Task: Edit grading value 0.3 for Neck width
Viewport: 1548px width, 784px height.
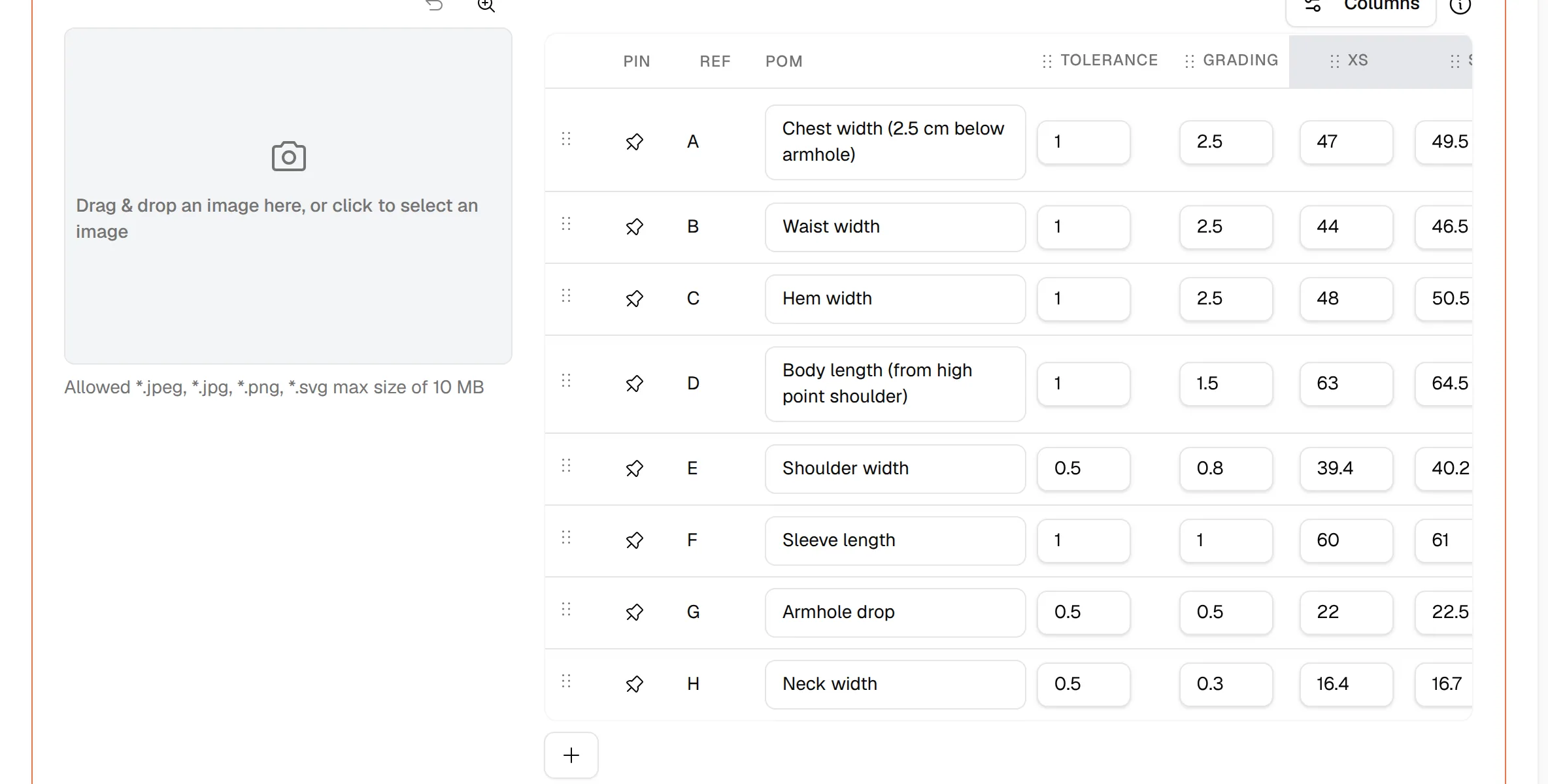Action: point(1226,684)
